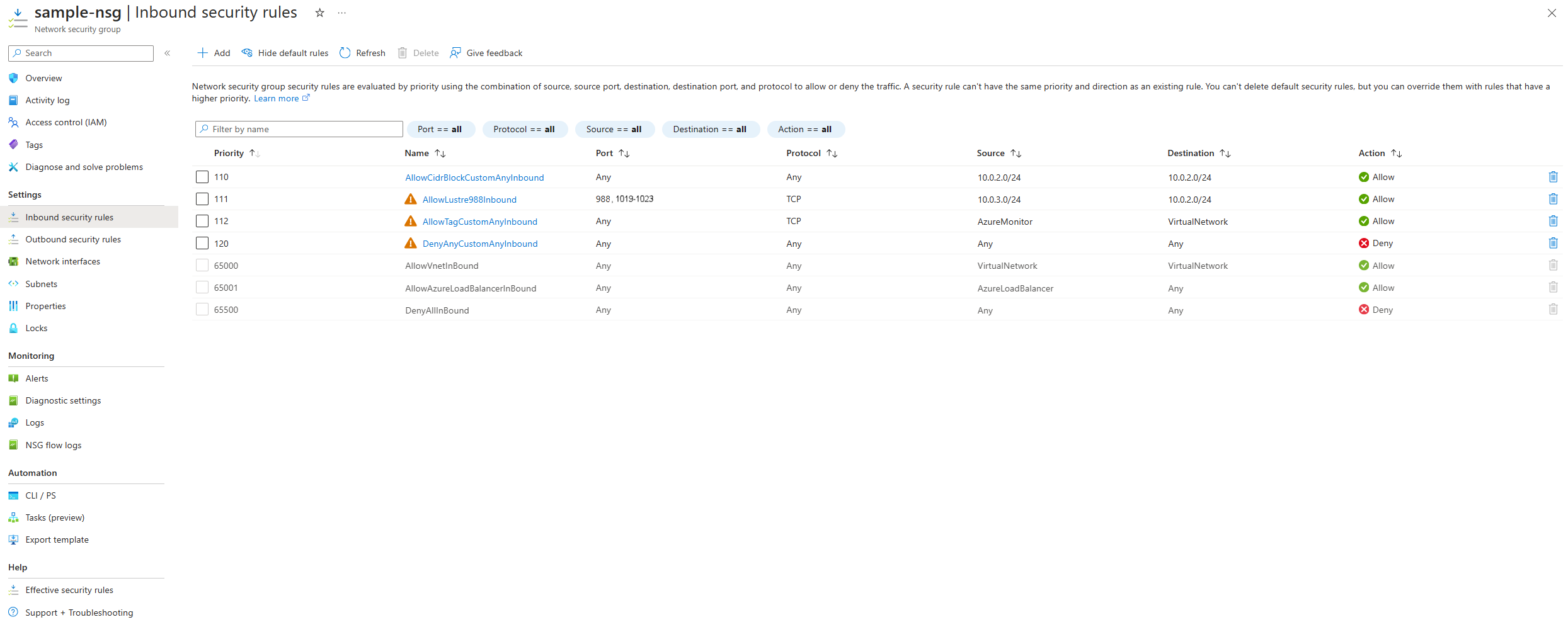Tick the checkbox for default rule 65500
The width and height of the screenshot is (1568, 627).
[x=202, y=310]
